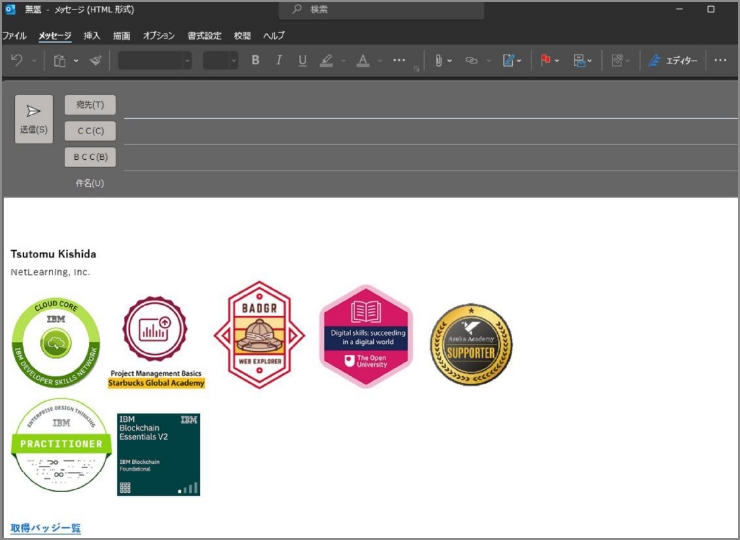Select the メッセージ ribbon tab

(55, 36)
